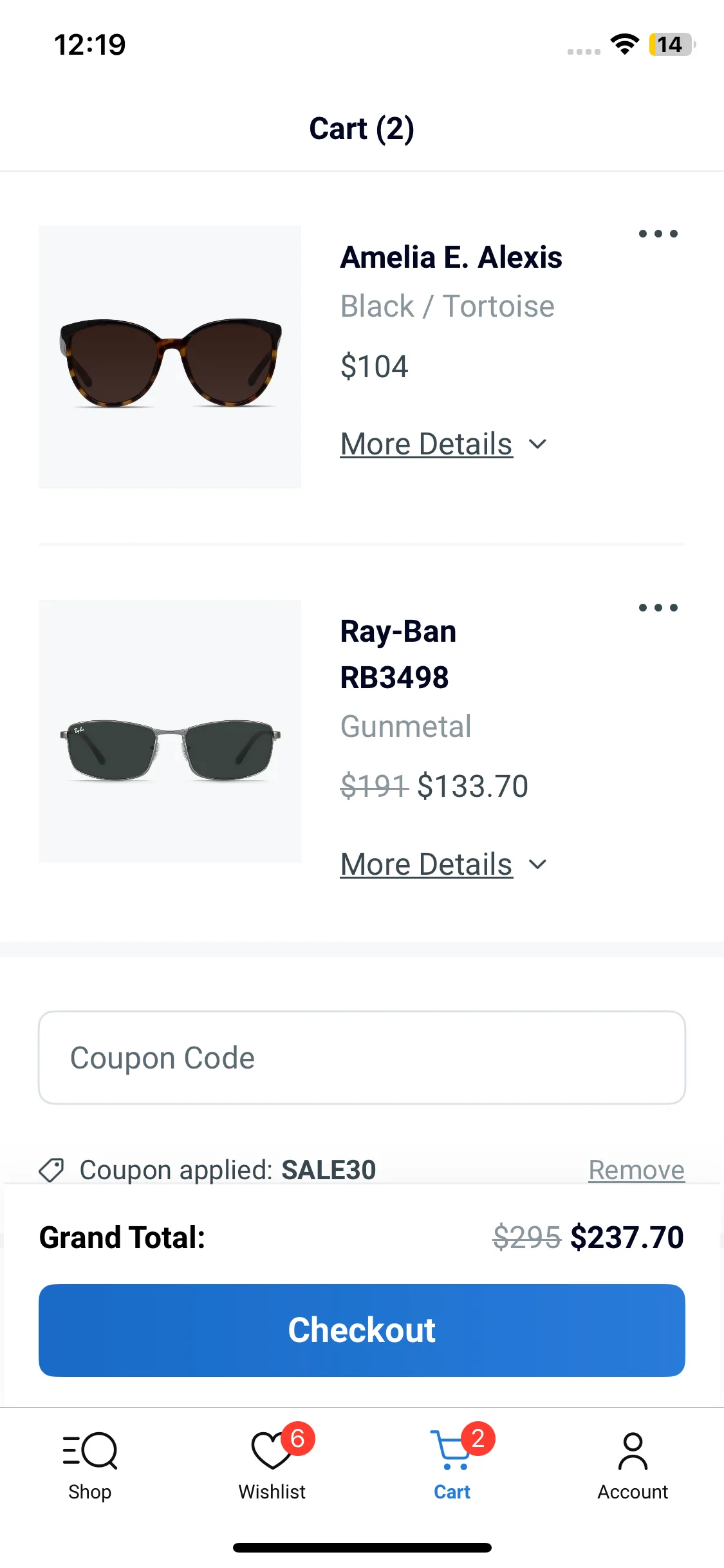724x1568 pixels.
Task: Tap the Shop search icon
Action: click(x=90, y=1451)
